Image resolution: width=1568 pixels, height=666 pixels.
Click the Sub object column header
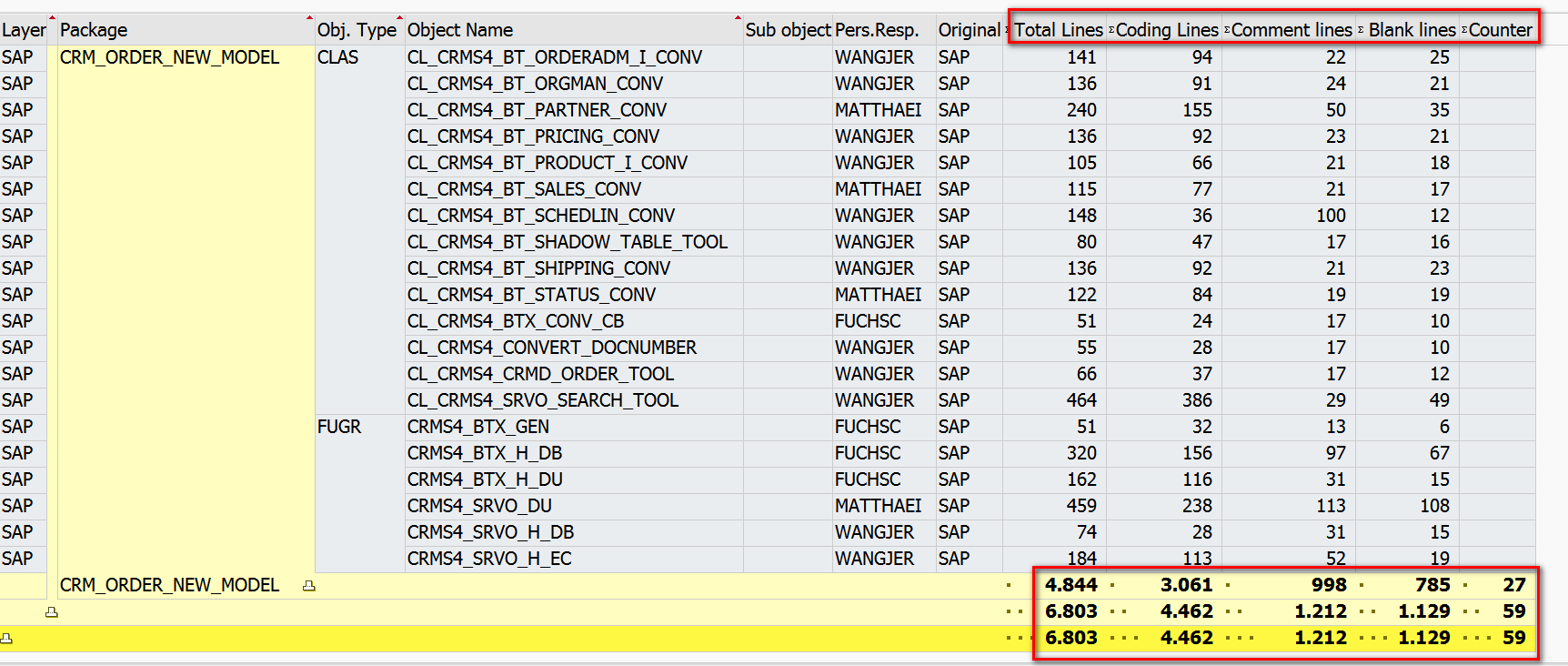(788, 30)
